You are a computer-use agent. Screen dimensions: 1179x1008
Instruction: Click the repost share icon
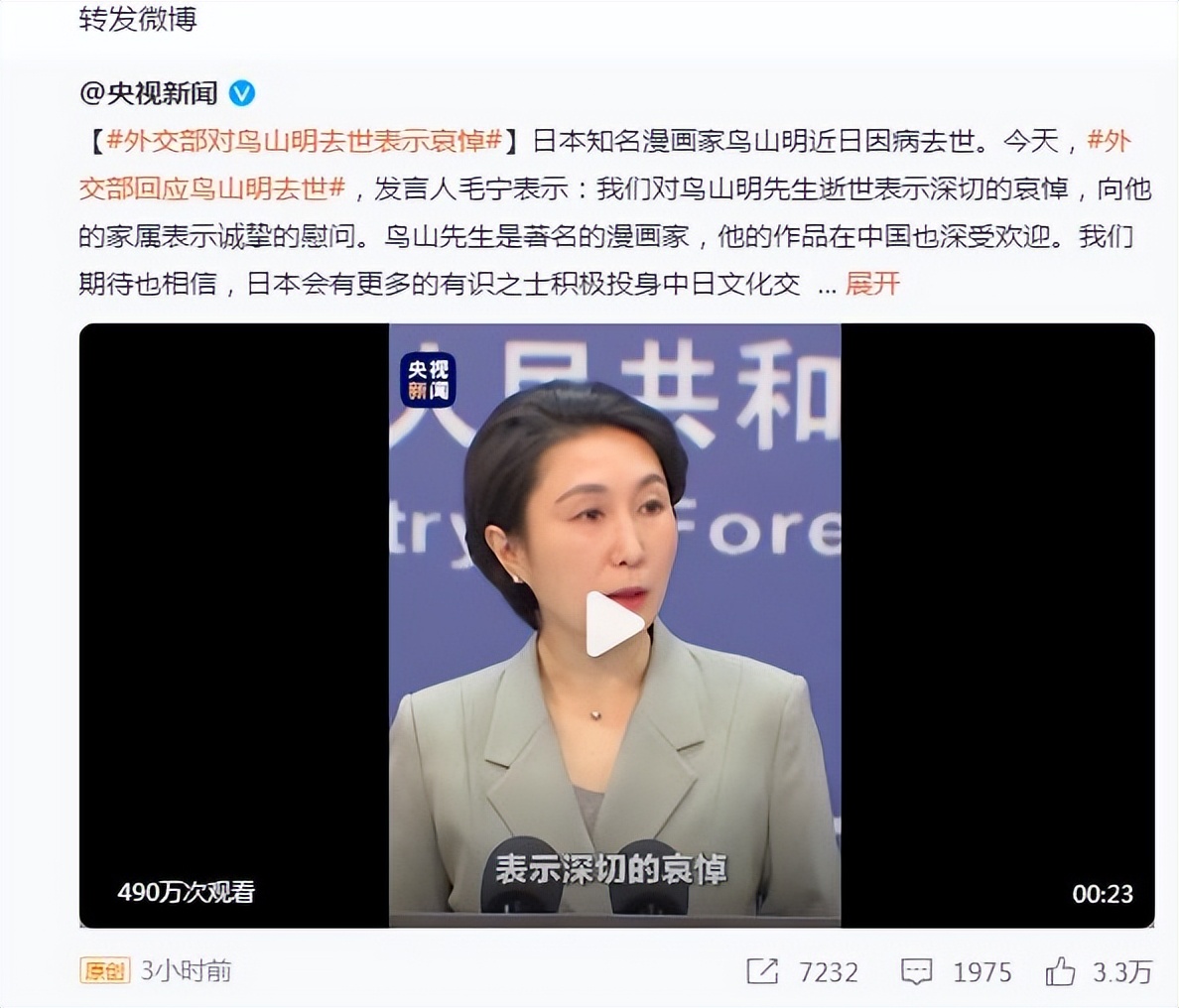[x=762, y=971]
